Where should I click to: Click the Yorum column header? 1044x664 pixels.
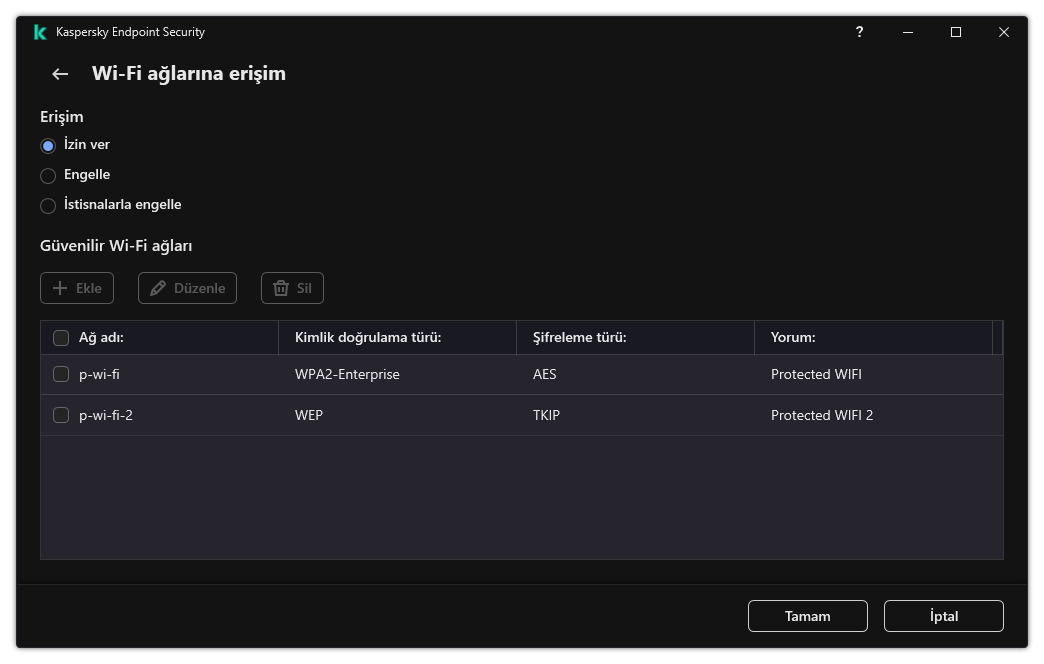(793, 338)
